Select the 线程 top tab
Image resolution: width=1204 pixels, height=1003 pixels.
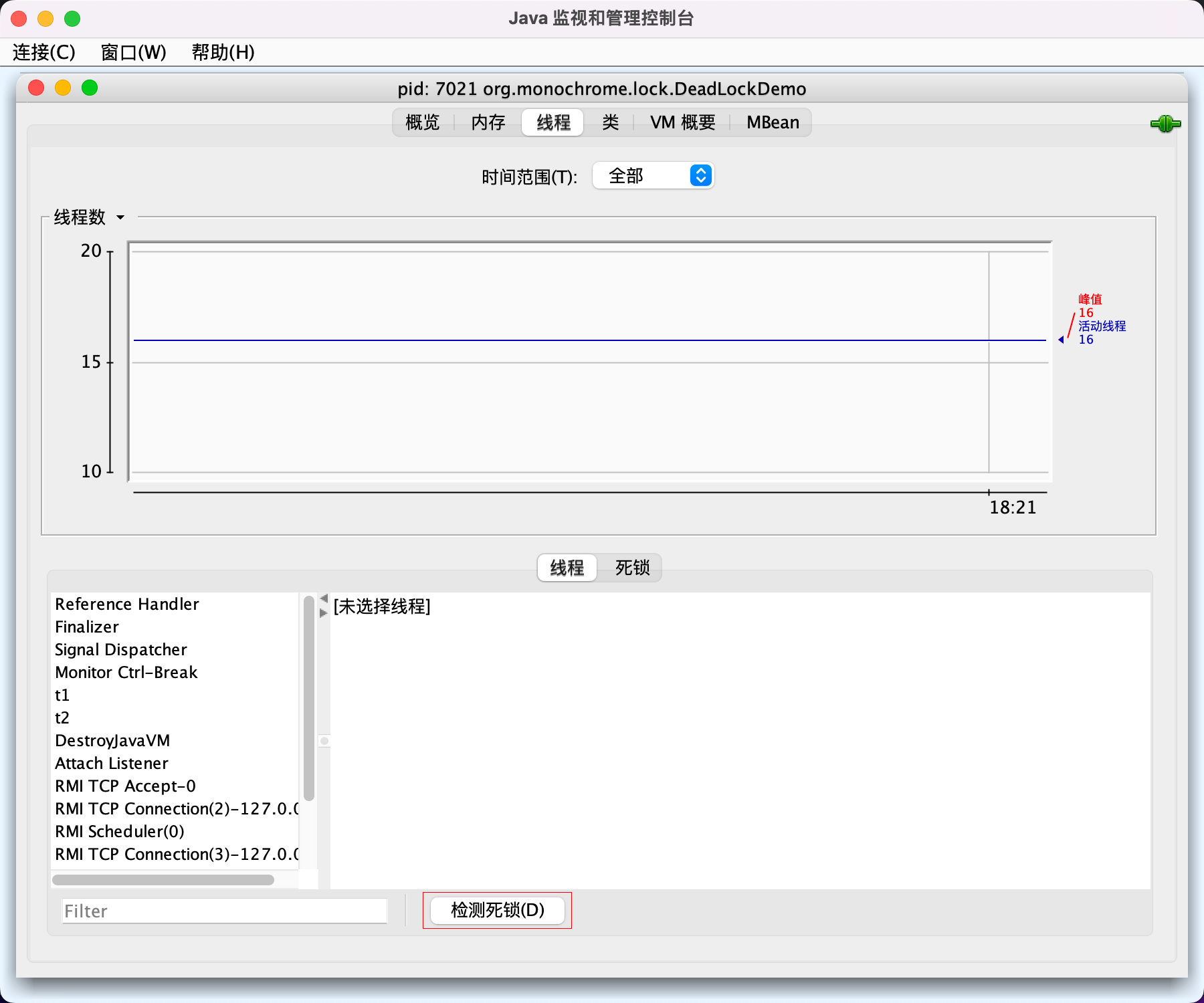point(553,122)
